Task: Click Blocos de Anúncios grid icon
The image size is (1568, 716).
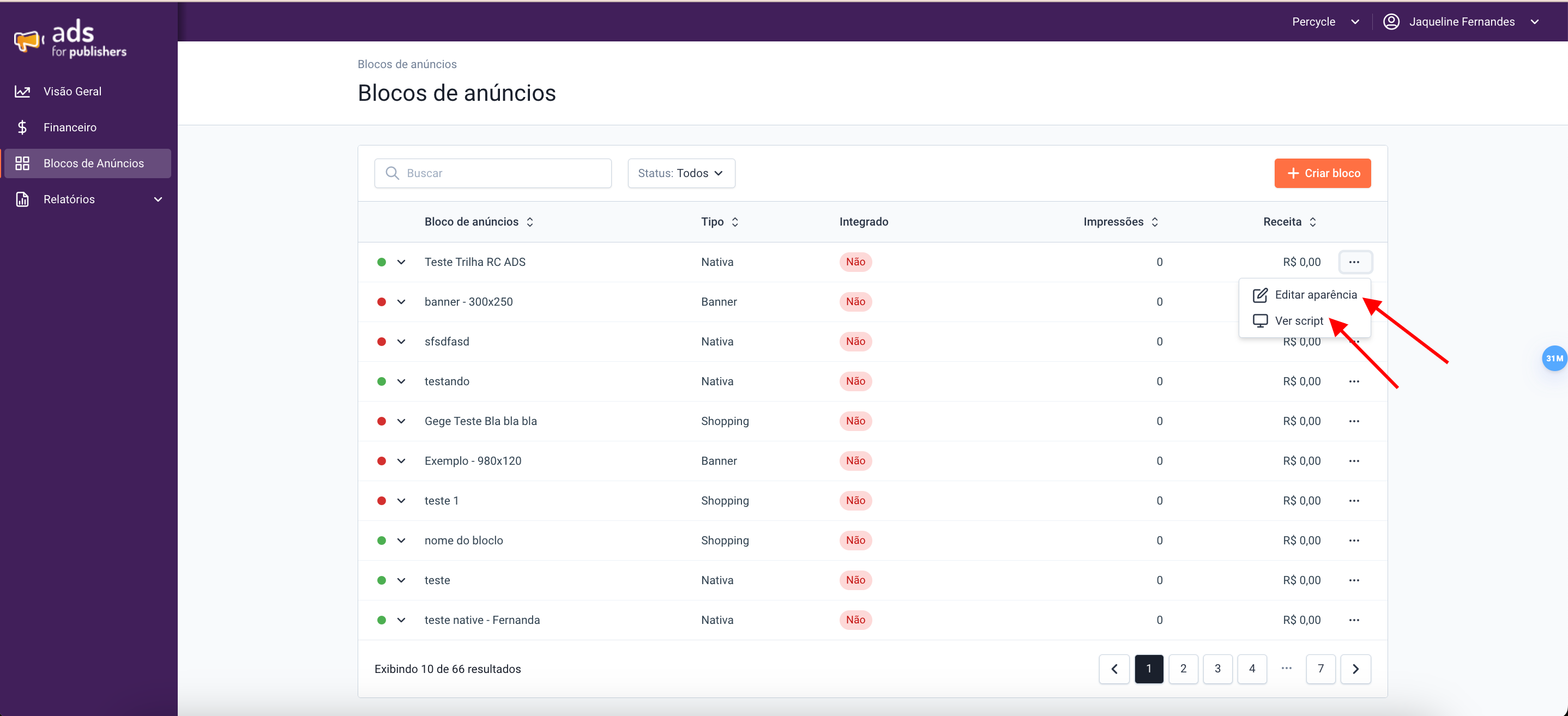Action: (x=22, y=163)
